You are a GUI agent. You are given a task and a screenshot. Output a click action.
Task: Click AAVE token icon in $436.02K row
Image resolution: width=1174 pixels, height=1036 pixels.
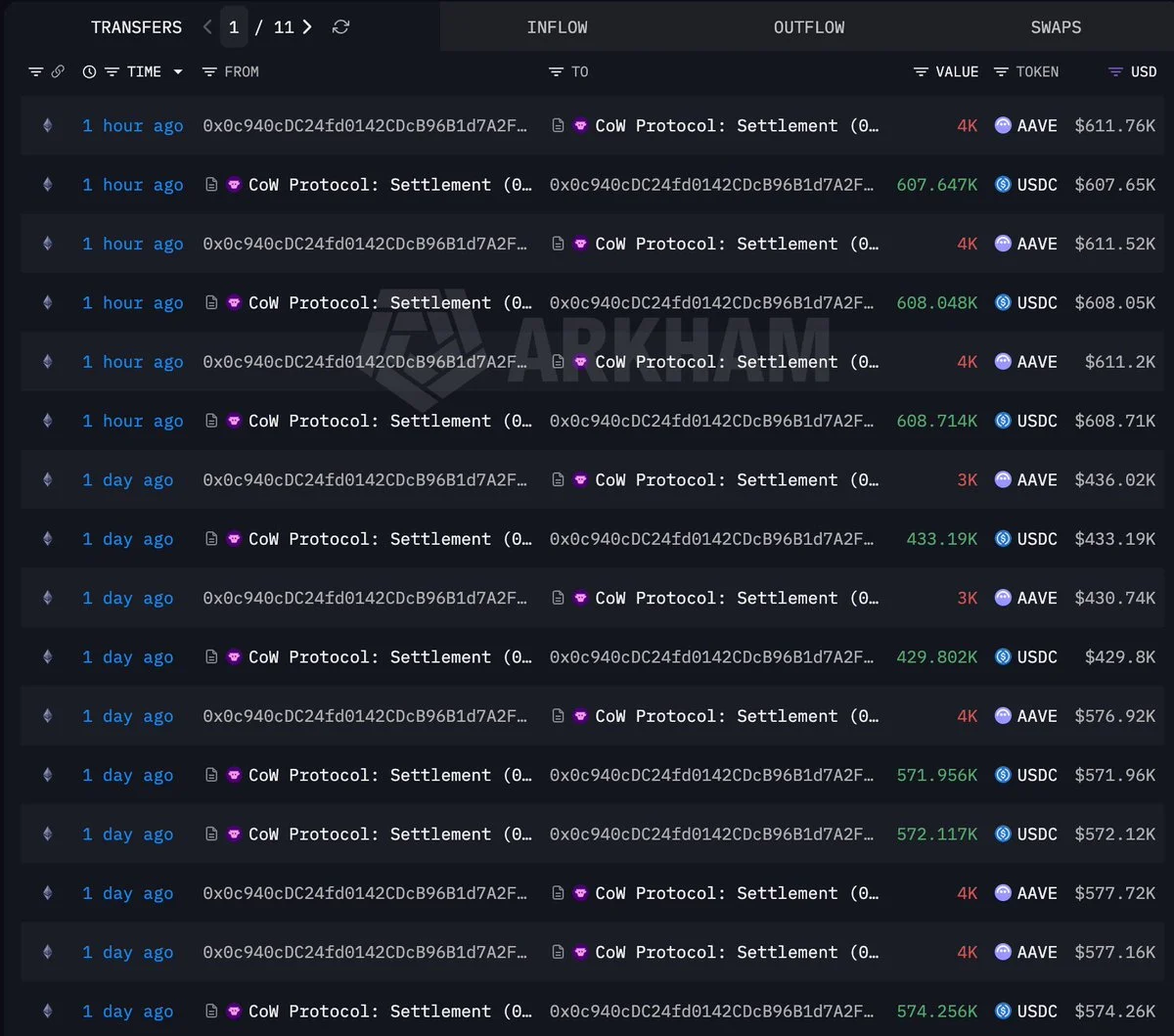(x=1003, y=479)
